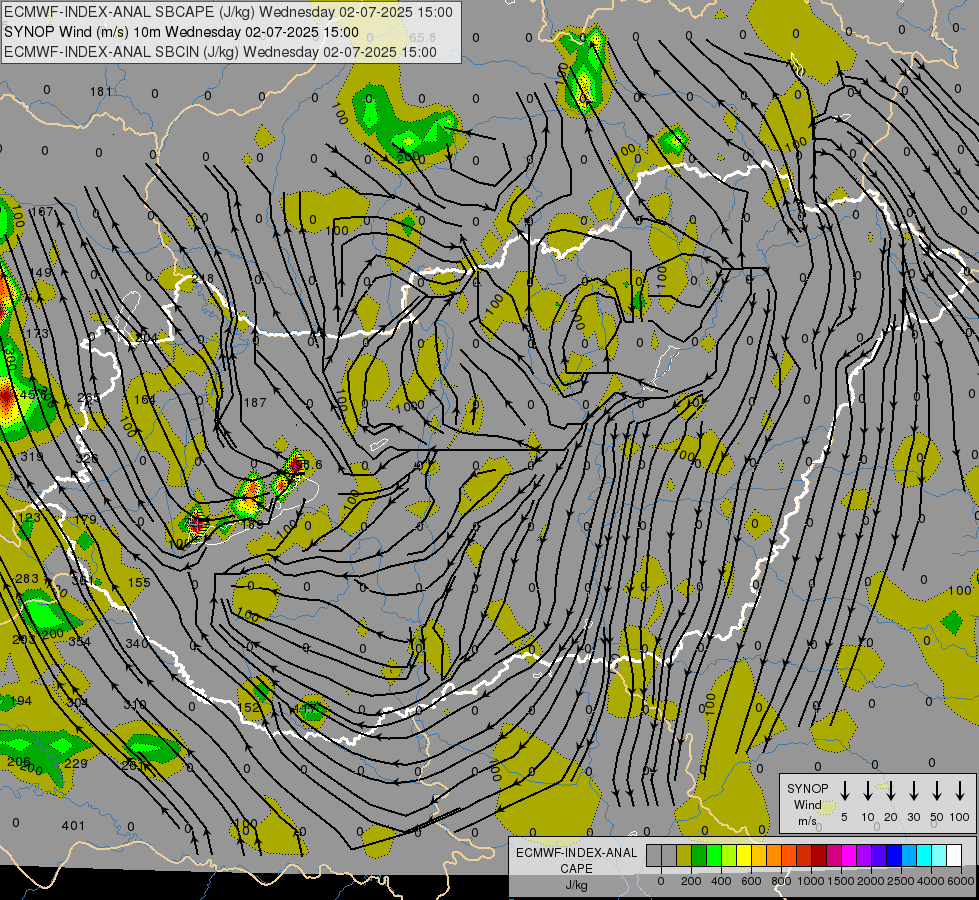Screen dimensions: 979x900
Task: Pick the dark red CAPE legend swatch
Action: pyautogui.click(x=819, y=855)
